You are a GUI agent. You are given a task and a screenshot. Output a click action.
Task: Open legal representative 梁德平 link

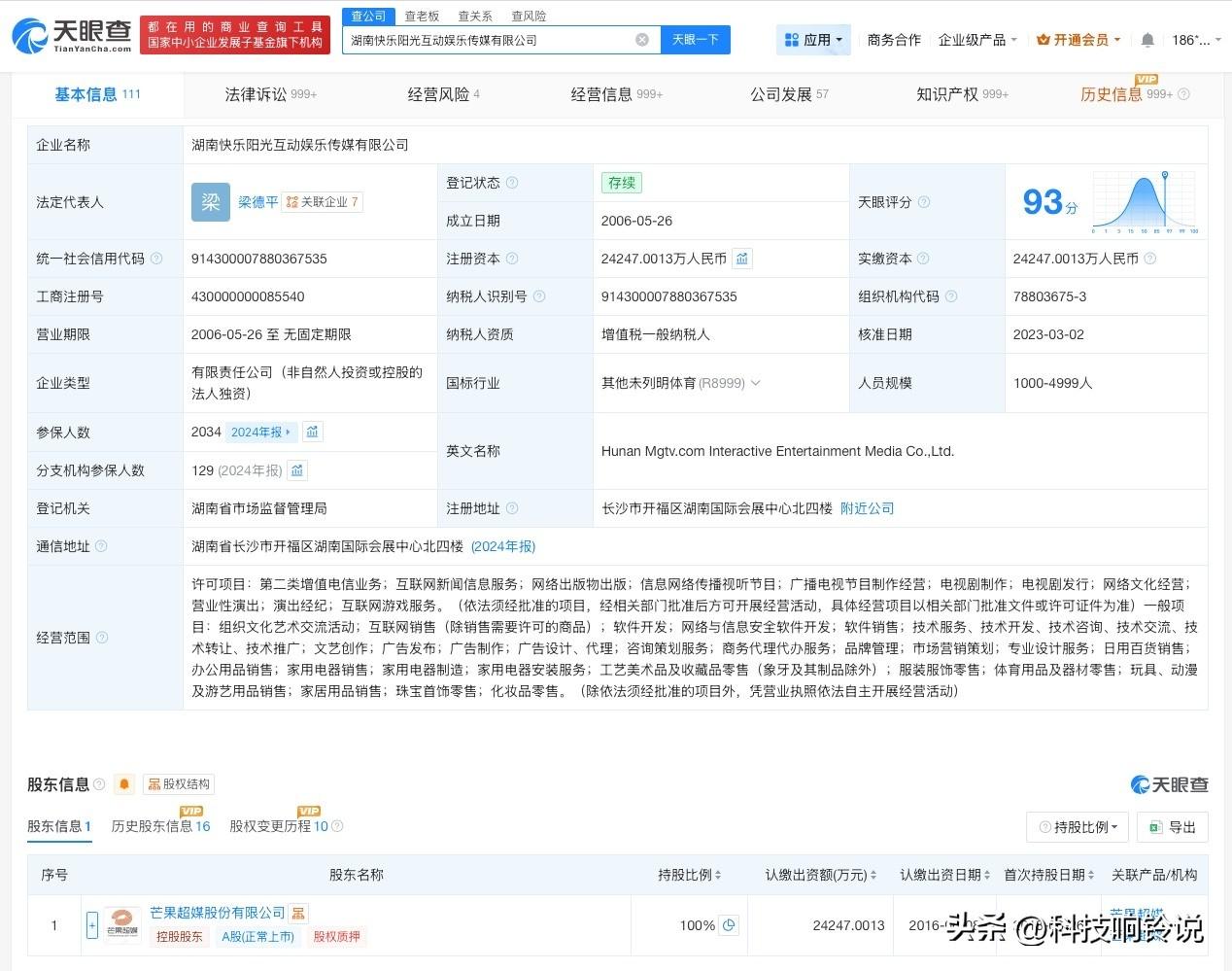(258, 202)
